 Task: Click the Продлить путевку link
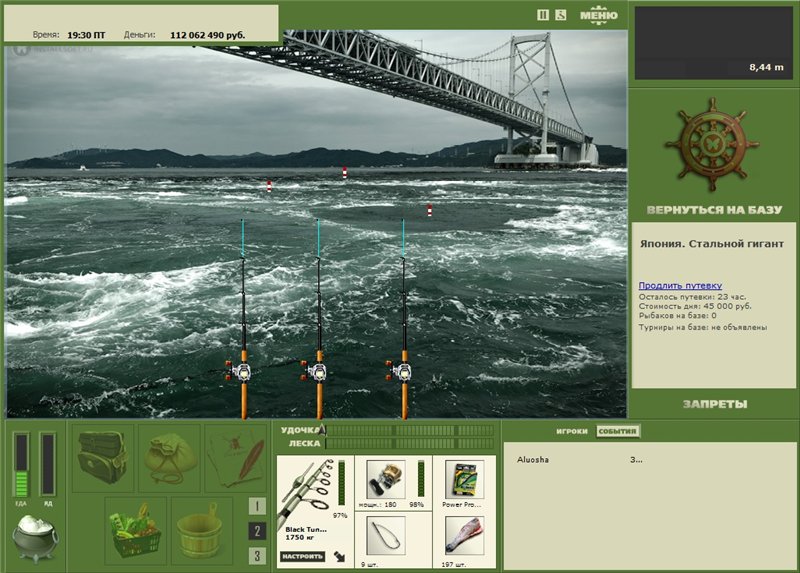tap(680, 285)
